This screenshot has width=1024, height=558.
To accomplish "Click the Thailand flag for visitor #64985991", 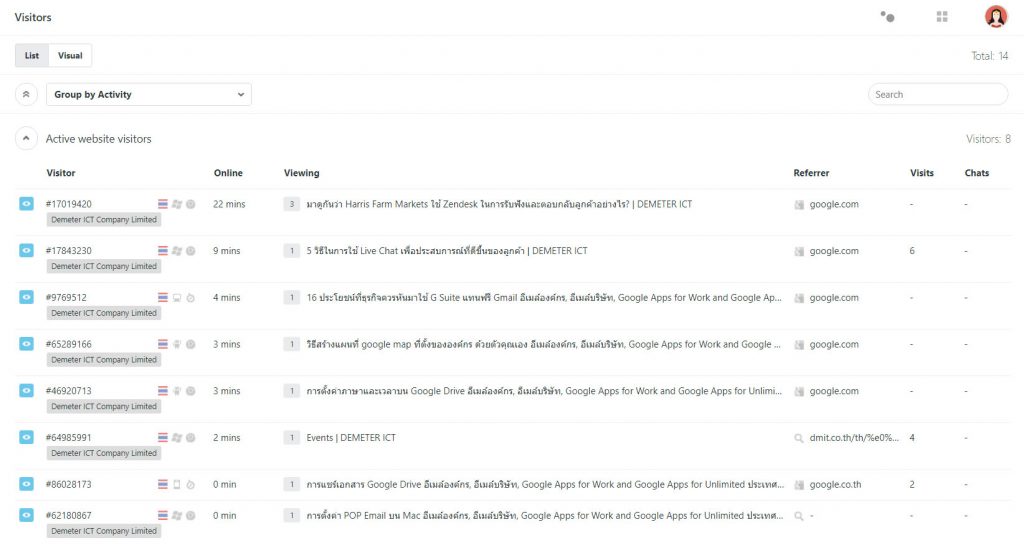I will 163,438.
